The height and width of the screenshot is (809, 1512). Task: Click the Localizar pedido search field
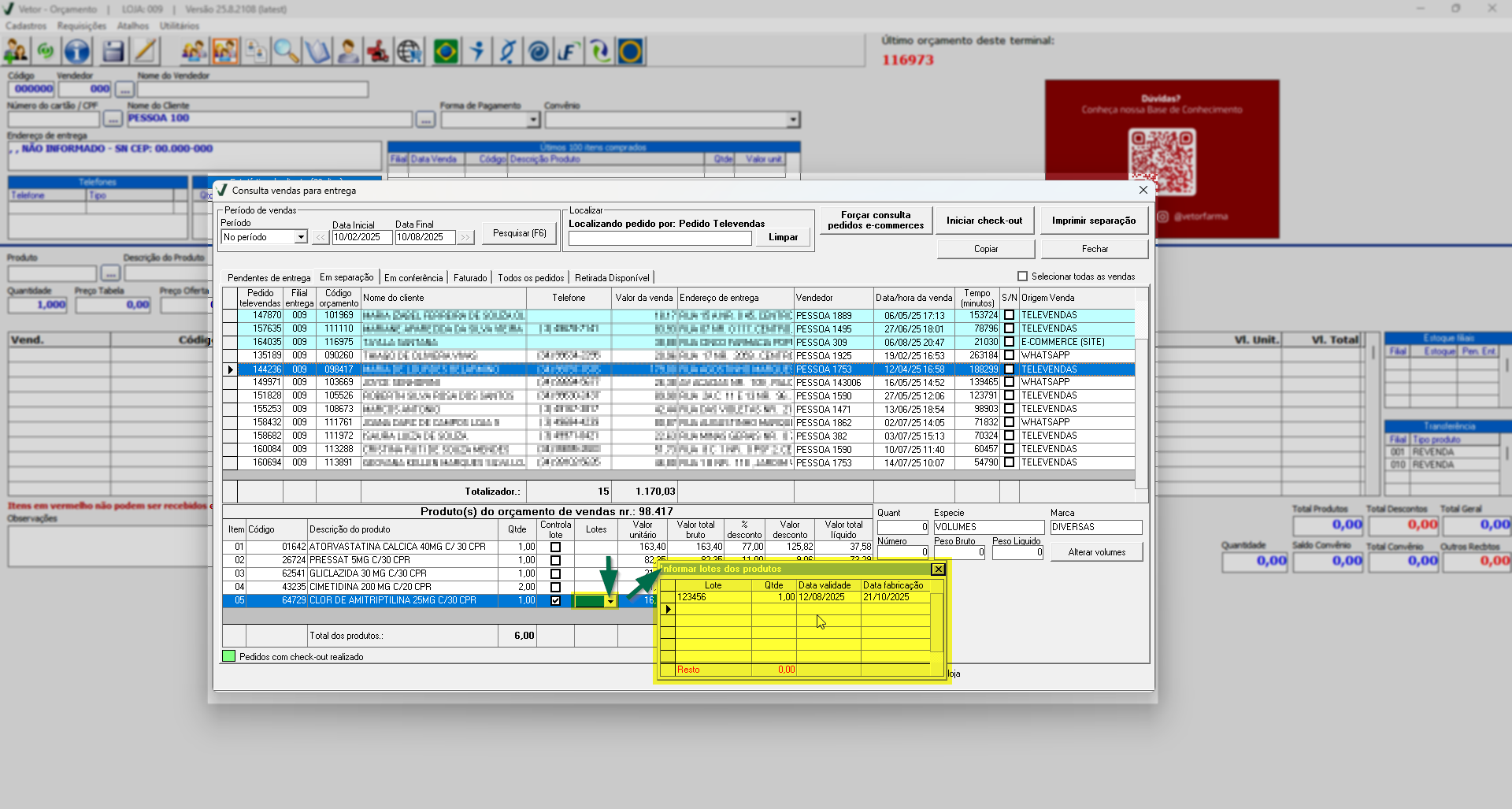coord(660,238)
